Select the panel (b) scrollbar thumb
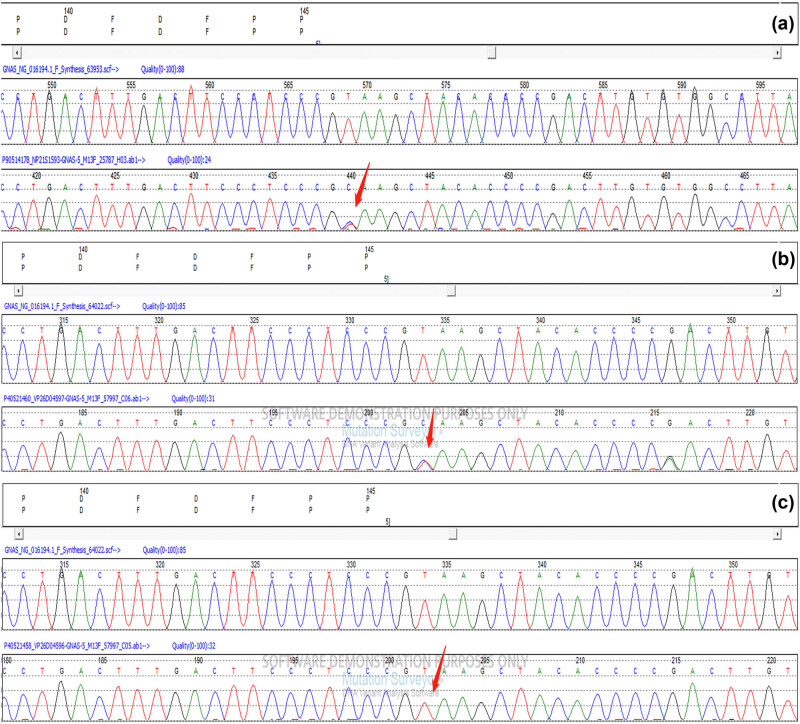Image resolution: width=800 pixels, height=724 pixels. tap(452, 290)
